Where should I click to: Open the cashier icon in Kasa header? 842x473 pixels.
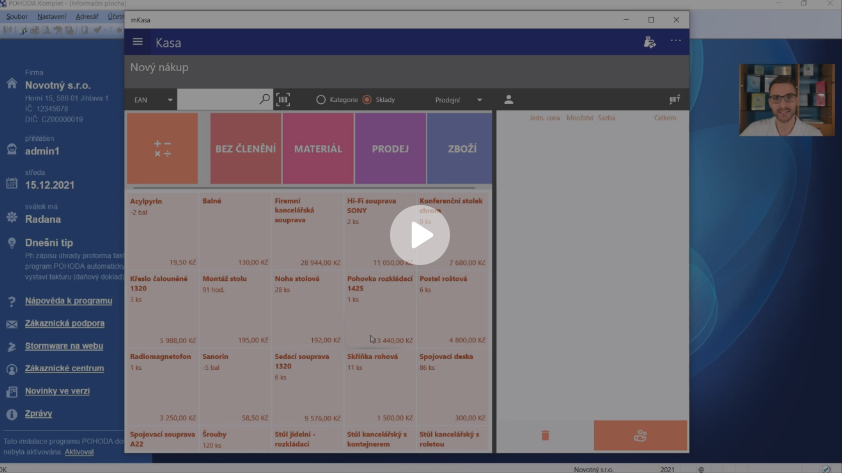650,42
